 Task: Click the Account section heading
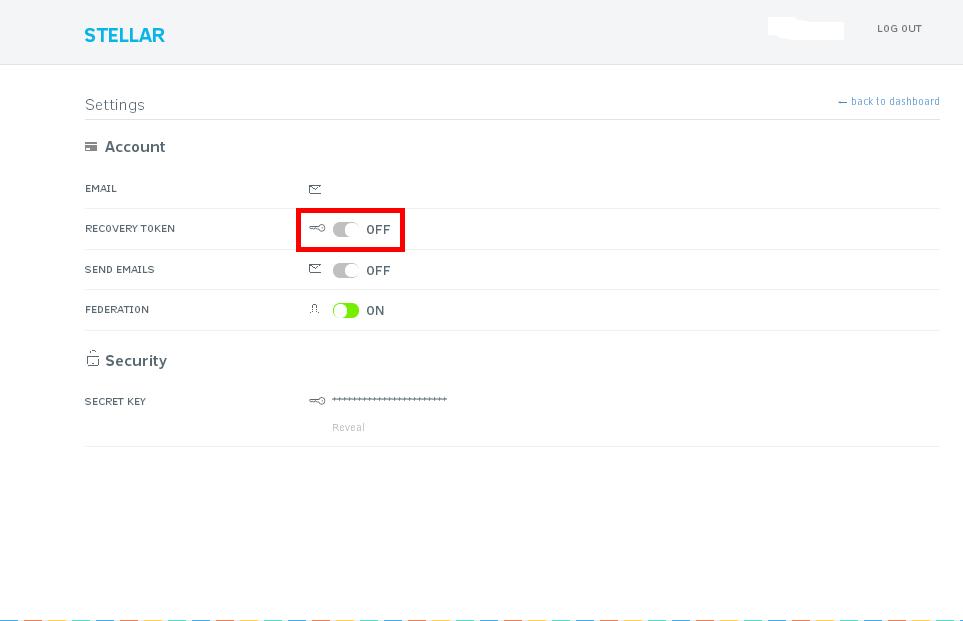click(x=135, y=147)
